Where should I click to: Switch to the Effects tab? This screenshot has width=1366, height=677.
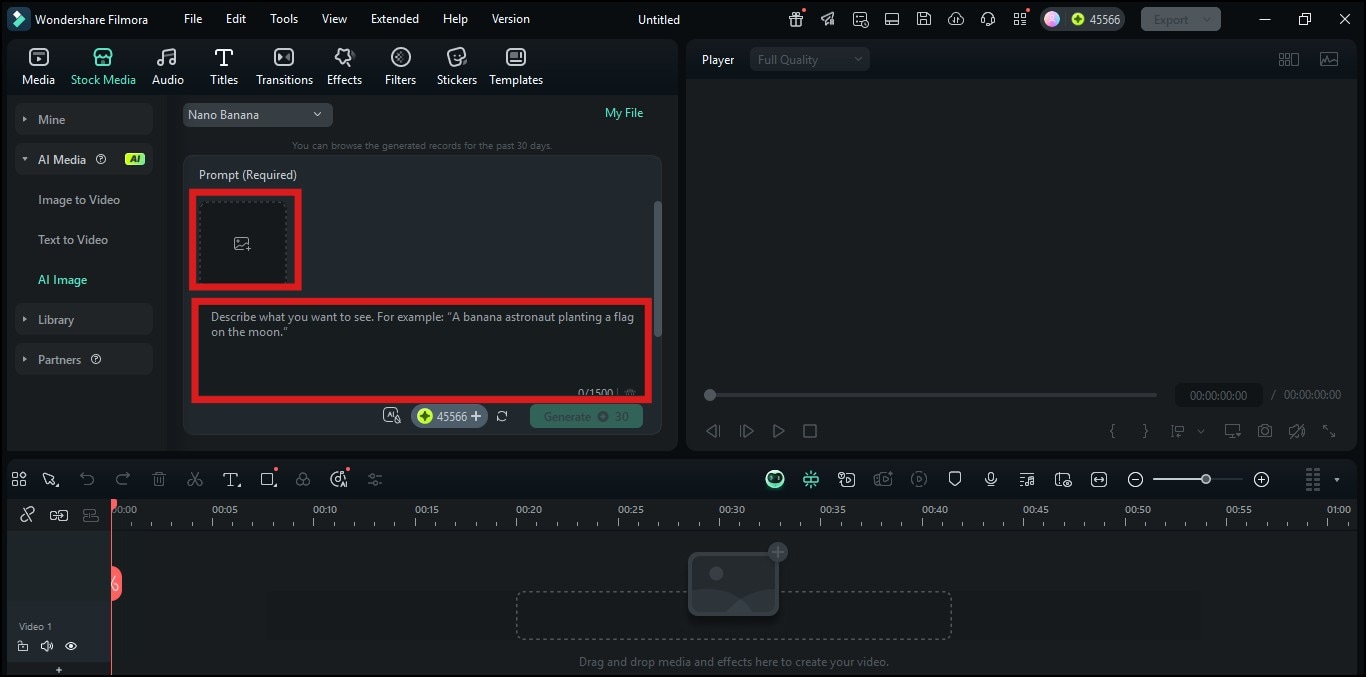(344, 67)
